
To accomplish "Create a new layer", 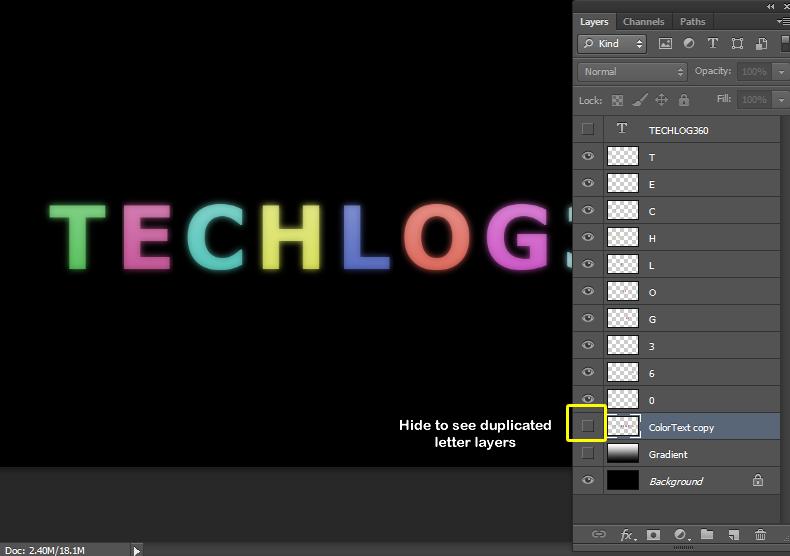I will pyautogui.click(x=734, y=535).
